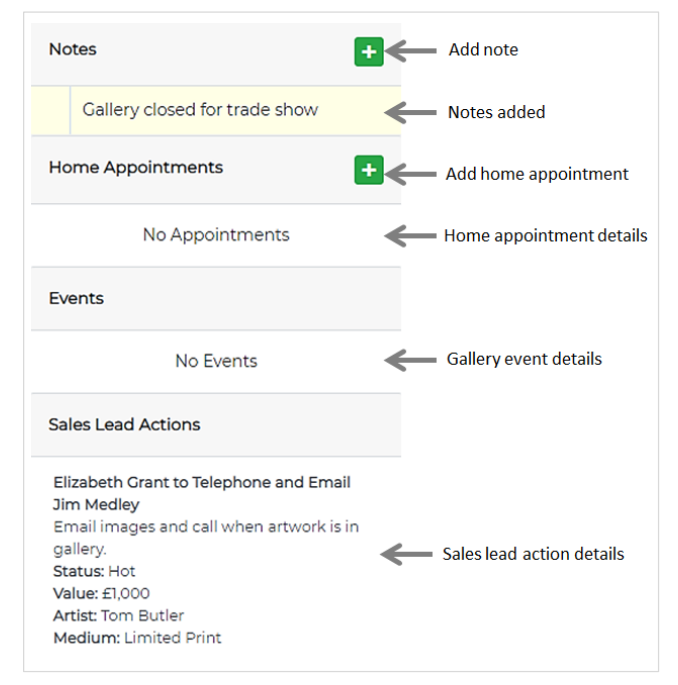Click the green plus beside Home Appointments

tap(369, 170)
